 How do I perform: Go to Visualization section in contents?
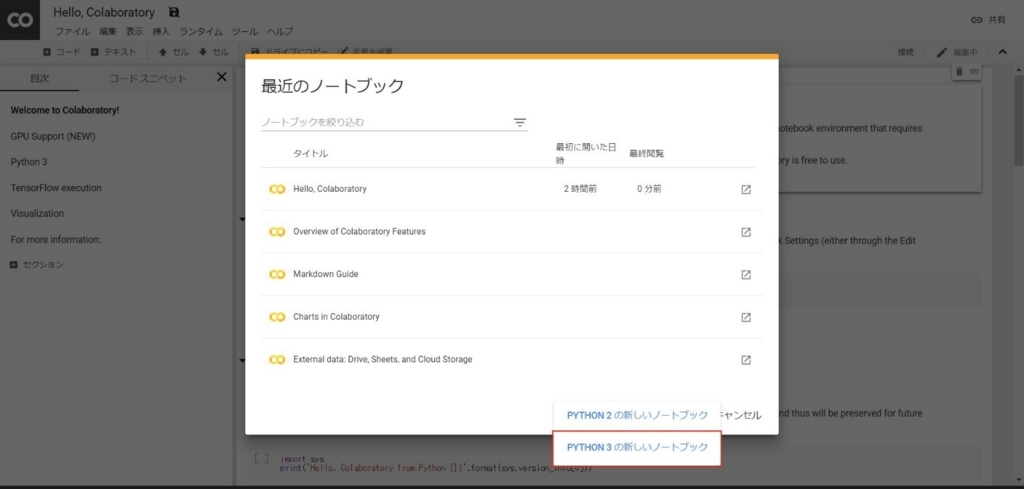[37, 213]
